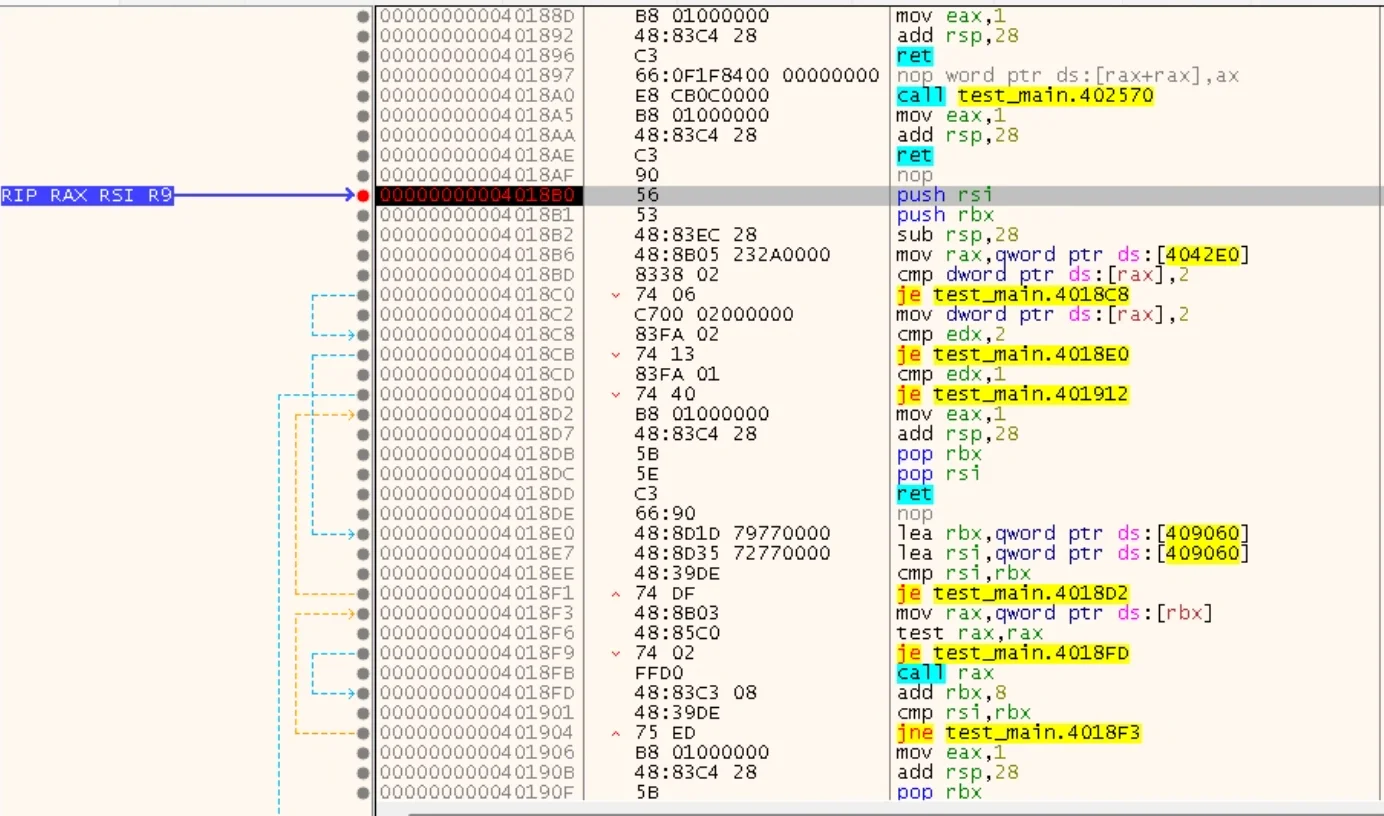Click the nop word ptr ds:[rax+rax],ax instruction
Screen dimensions: 1384x816
coord(1067,76)
